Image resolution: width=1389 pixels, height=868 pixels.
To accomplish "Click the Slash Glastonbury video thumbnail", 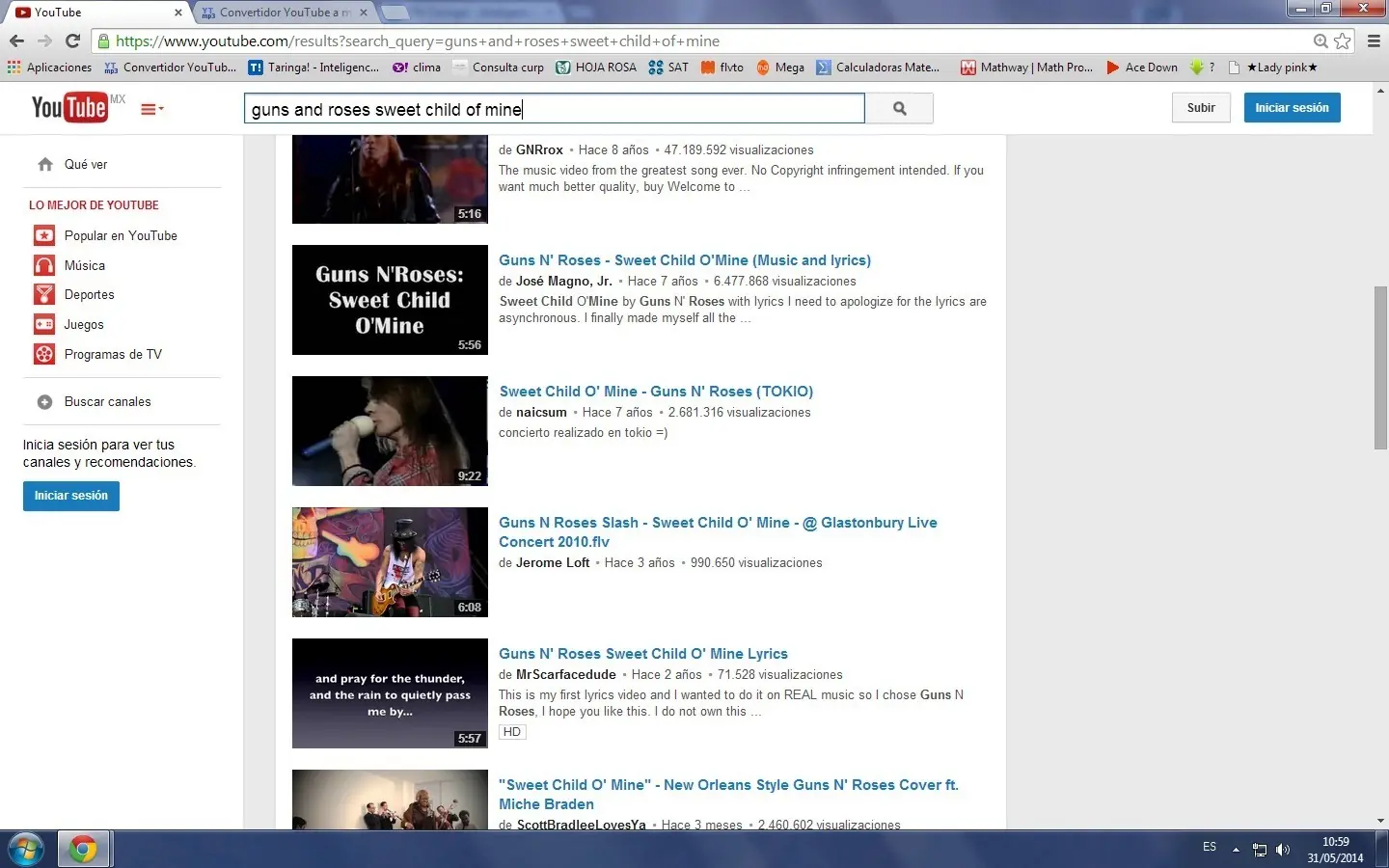I will pyautogui.click(x=390, y=562).
